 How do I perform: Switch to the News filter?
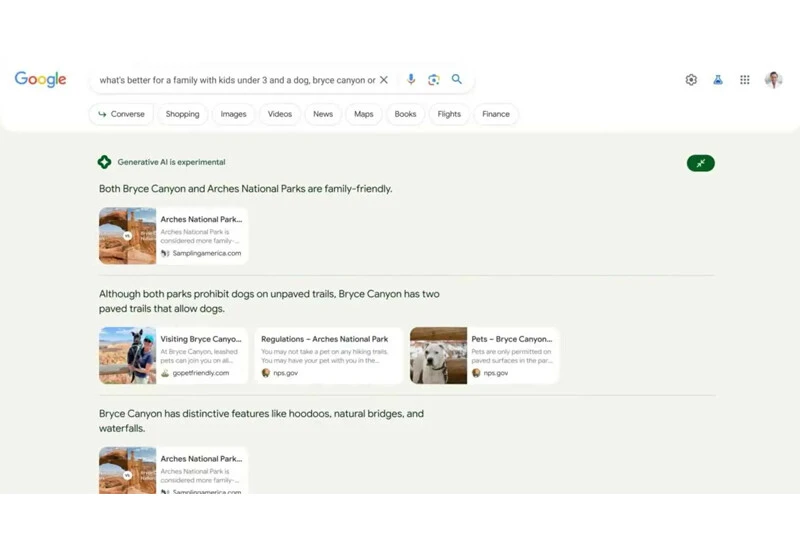click(x=322, y=114)
